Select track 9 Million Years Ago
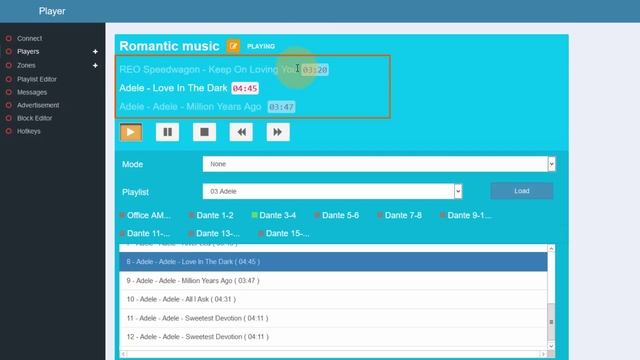The height and width of the screenshot is (360, 640). click(333, 281)
